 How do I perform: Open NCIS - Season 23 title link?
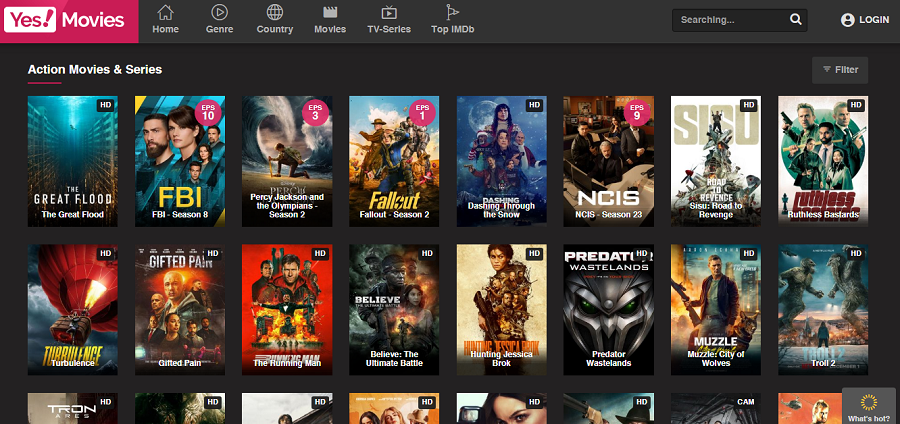point(608,215)
